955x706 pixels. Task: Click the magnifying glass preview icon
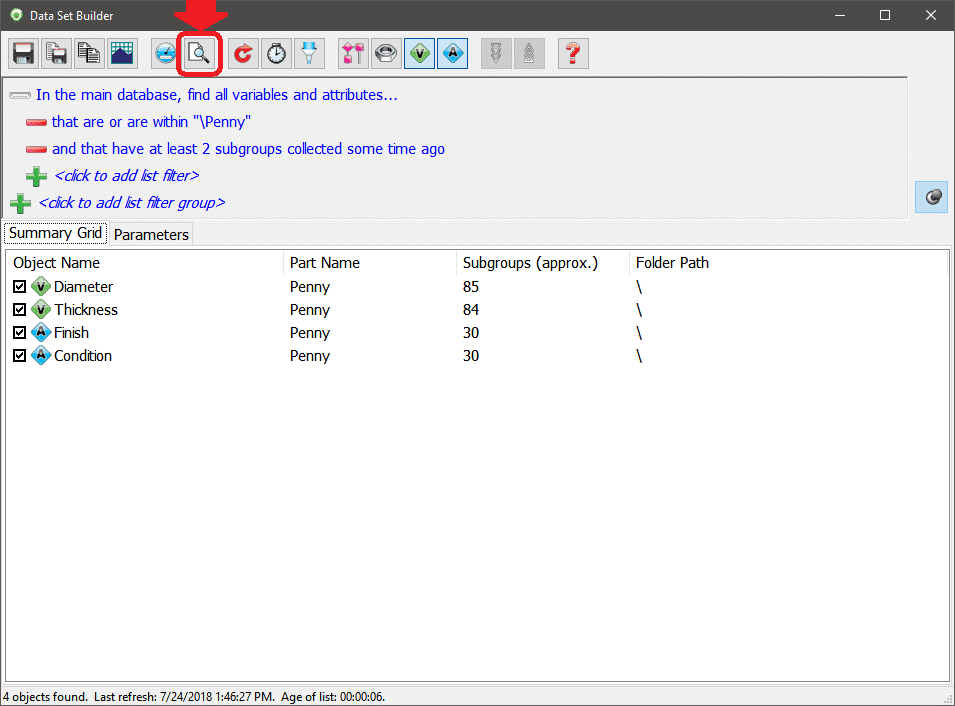pos(199,54)
